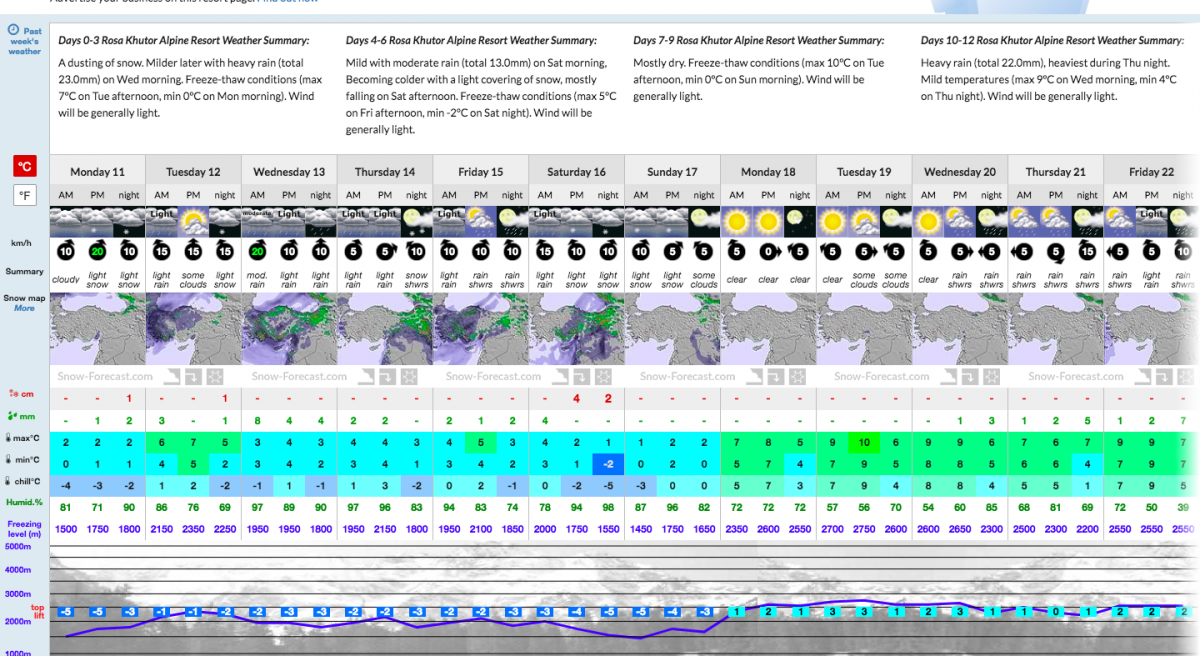Click Monday 11 AM cloudy summary text

(x=66, y=280)
